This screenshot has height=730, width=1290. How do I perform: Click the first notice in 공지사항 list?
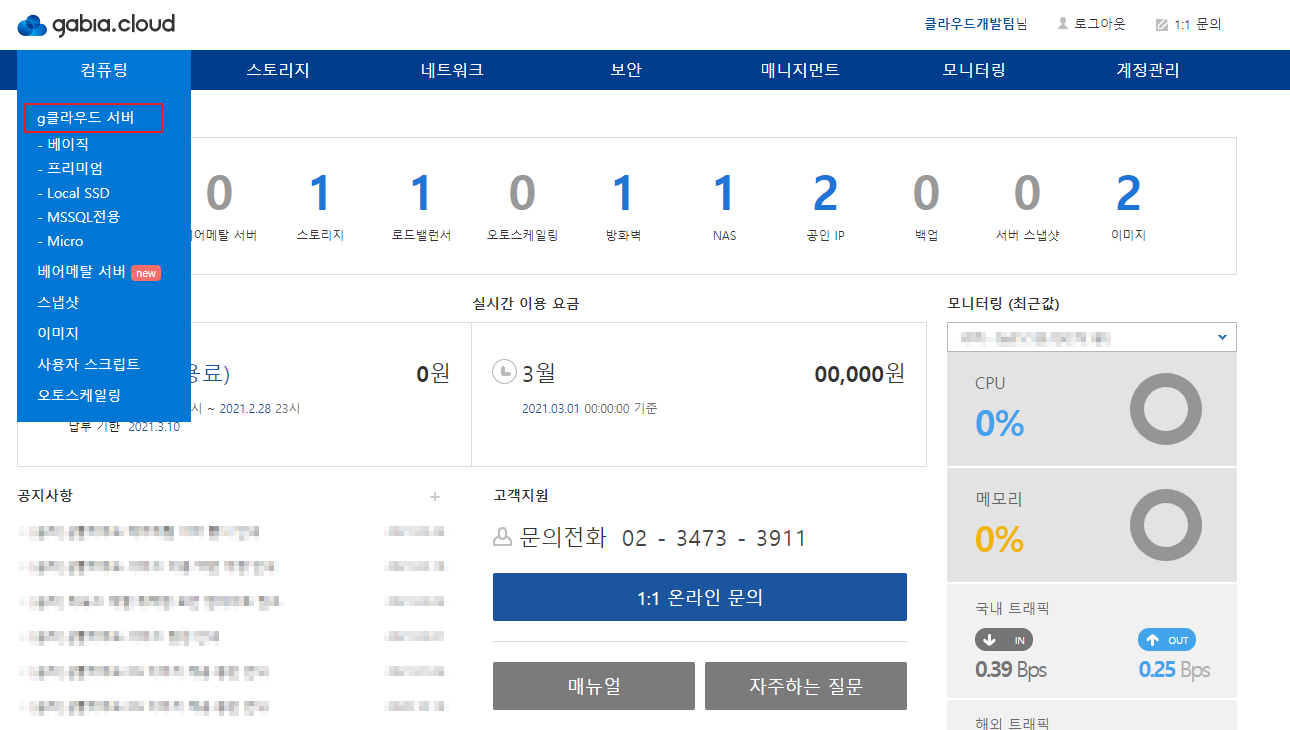click(x=139, y=532)
